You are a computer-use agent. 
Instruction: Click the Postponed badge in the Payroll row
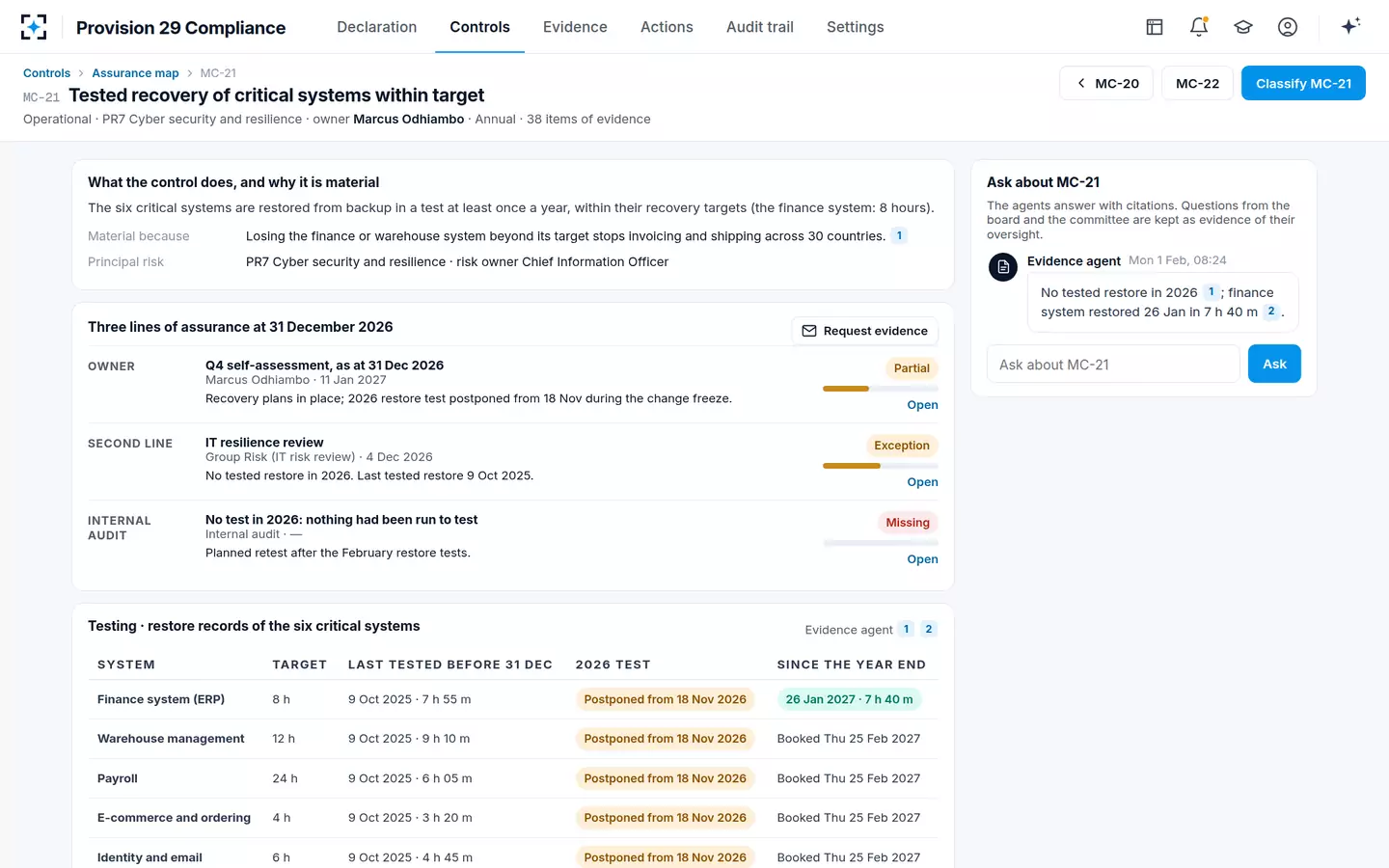[666, 778]
